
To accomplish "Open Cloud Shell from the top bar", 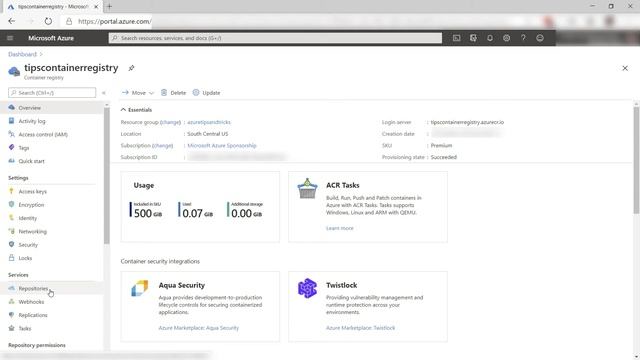I will tap(456, 38).
